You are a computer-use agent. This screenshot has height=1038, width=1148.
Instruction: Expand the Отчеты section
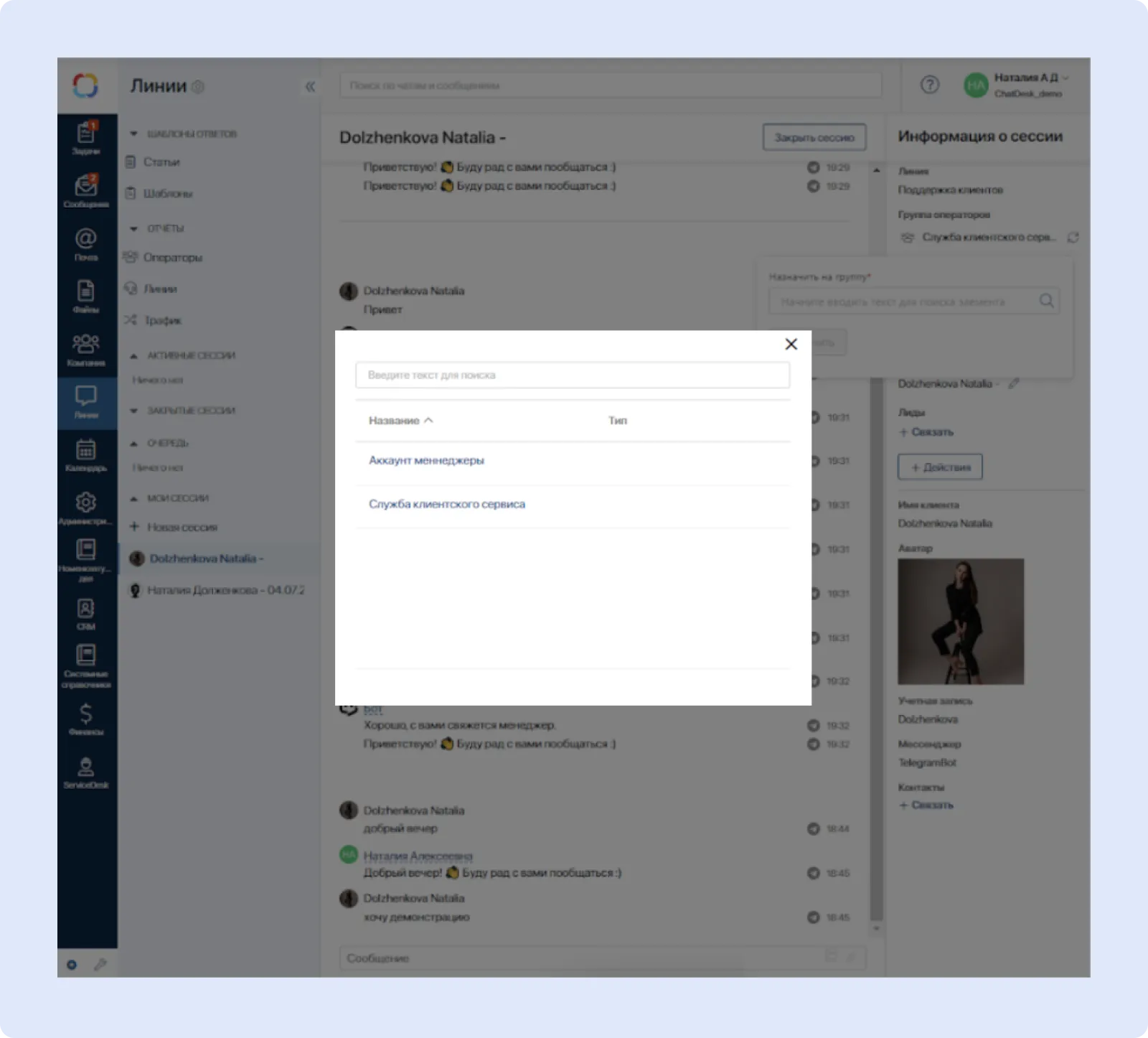tap(134, 228)
